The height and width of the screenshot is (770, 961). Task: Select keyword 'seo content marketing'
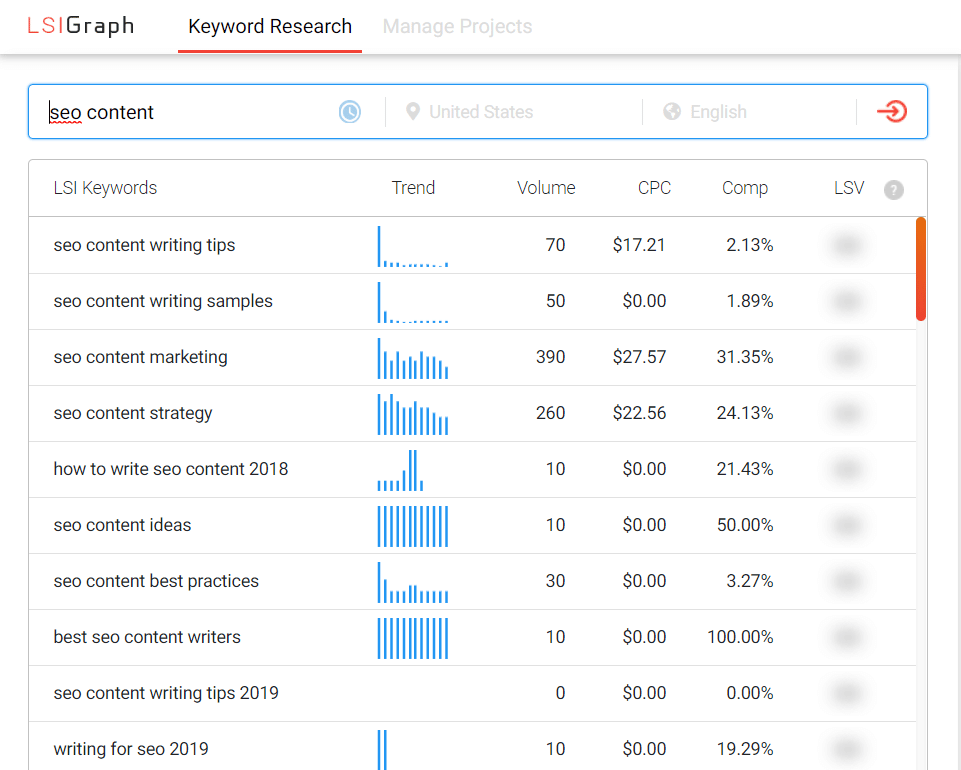coord(140,357)
